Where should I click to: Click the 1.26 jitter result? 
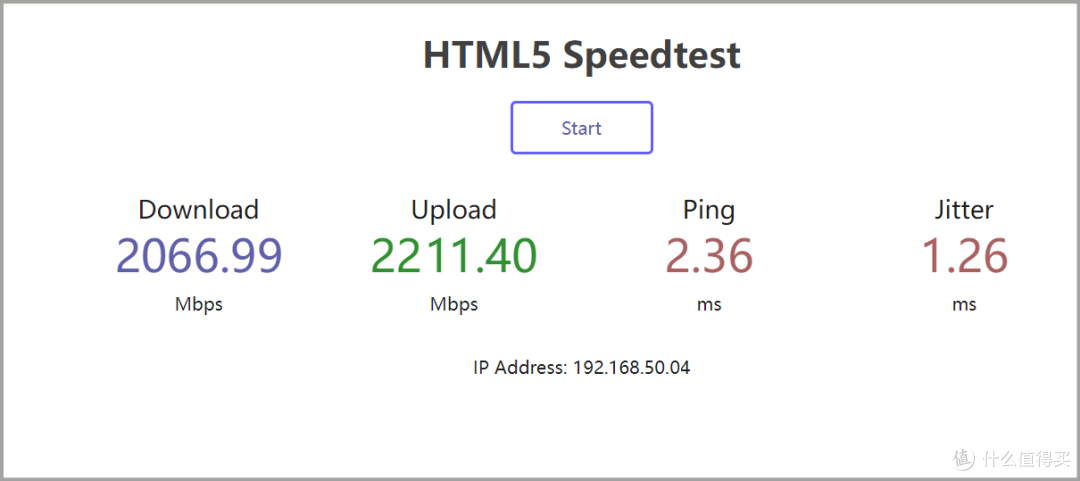coord(964,256)
